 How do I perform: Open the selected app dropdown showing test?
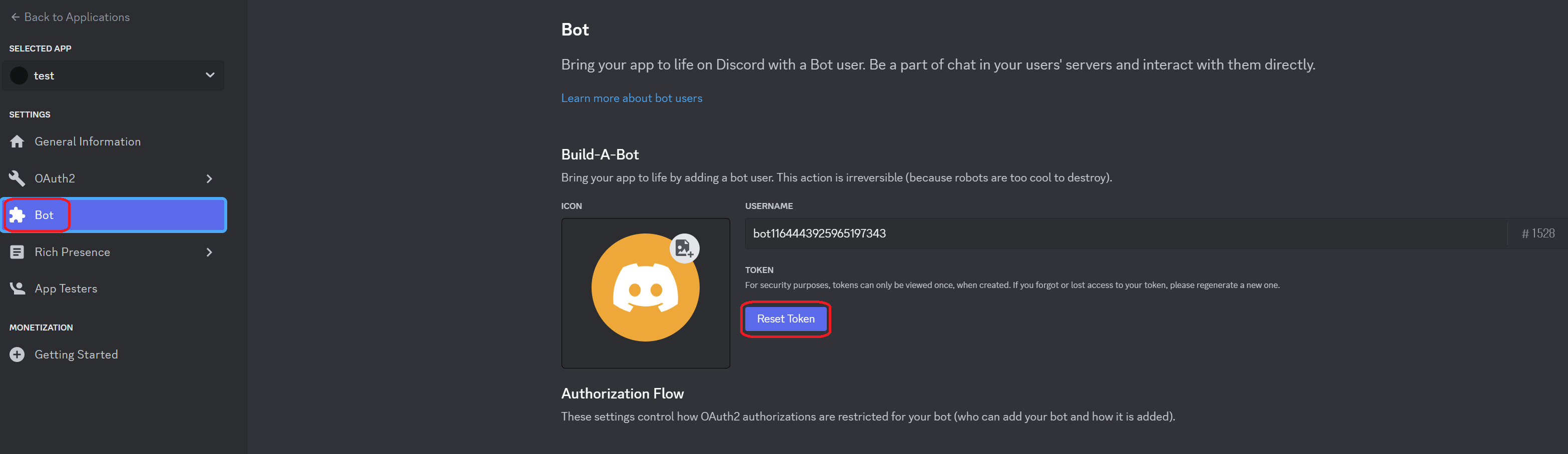pos(113,75)
